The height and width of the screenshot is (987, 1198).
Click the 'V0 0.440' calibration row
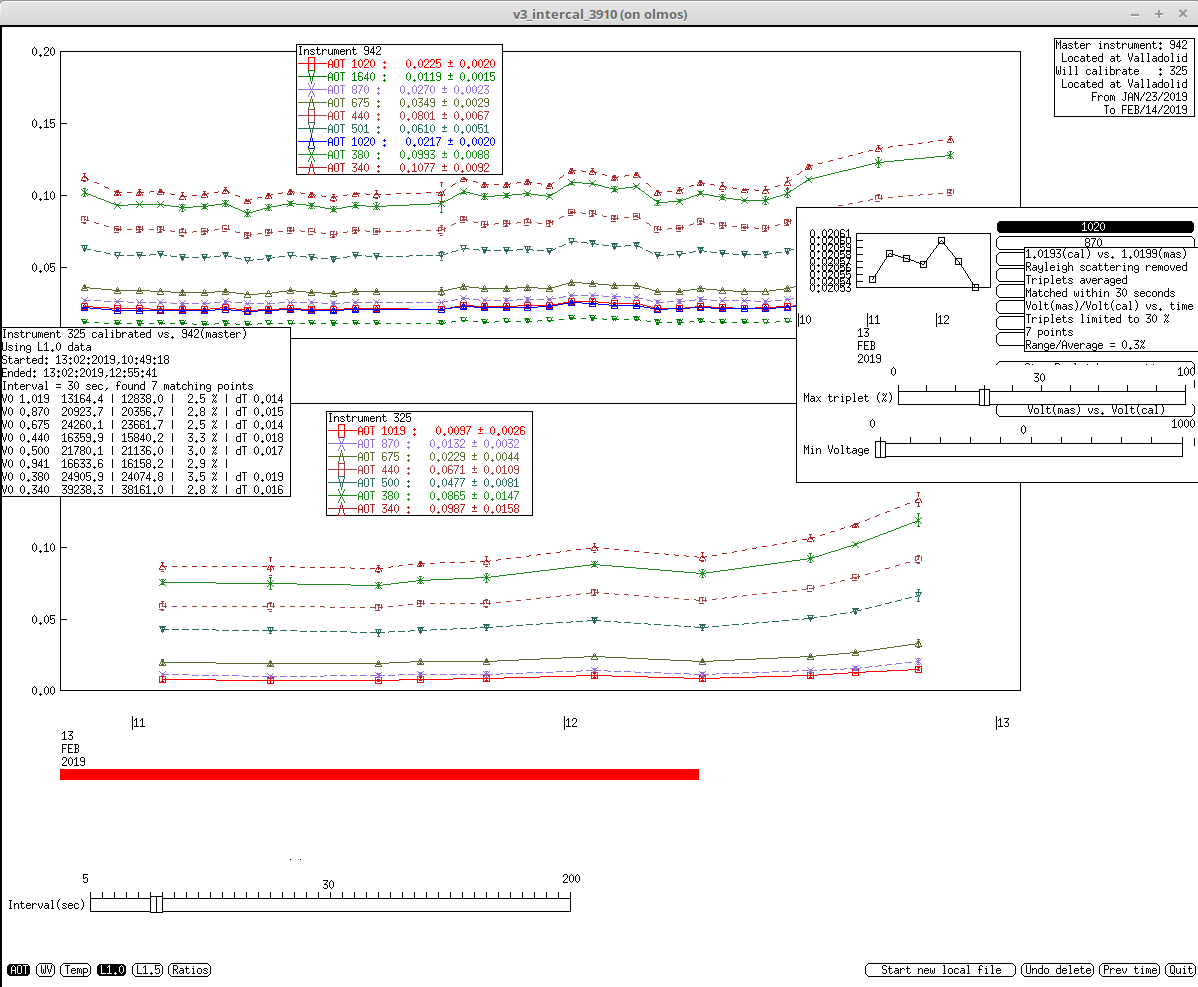click(x=143, y=438)
